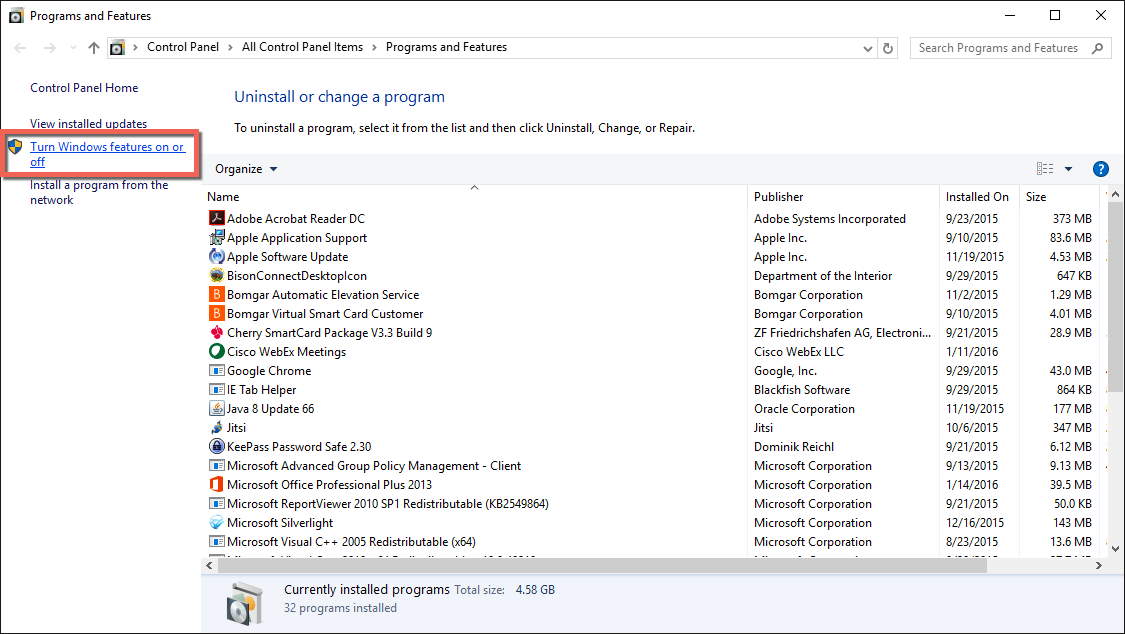Expand the chevron after Control Panel breadcrumb
The width and height of the screenshot is (1125, 634).
coord(230,47)
